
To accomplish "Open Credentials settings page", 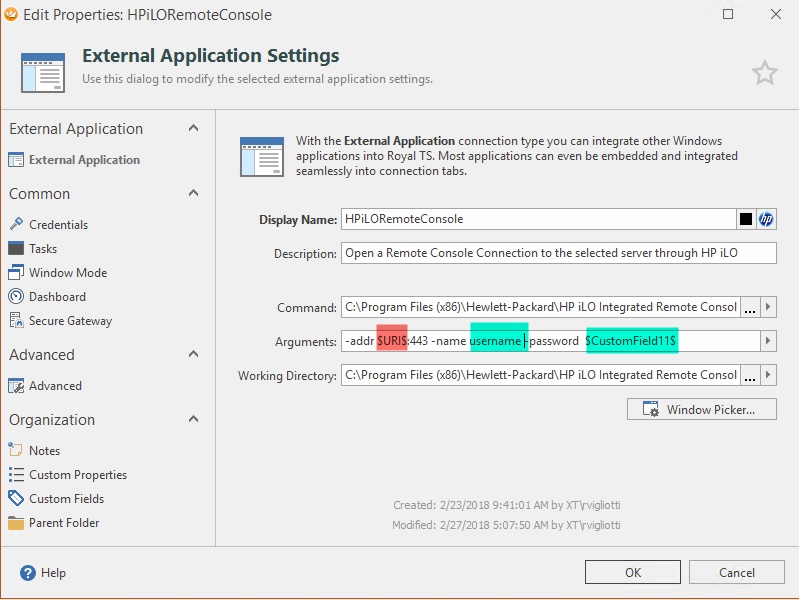I will (58, 225).
